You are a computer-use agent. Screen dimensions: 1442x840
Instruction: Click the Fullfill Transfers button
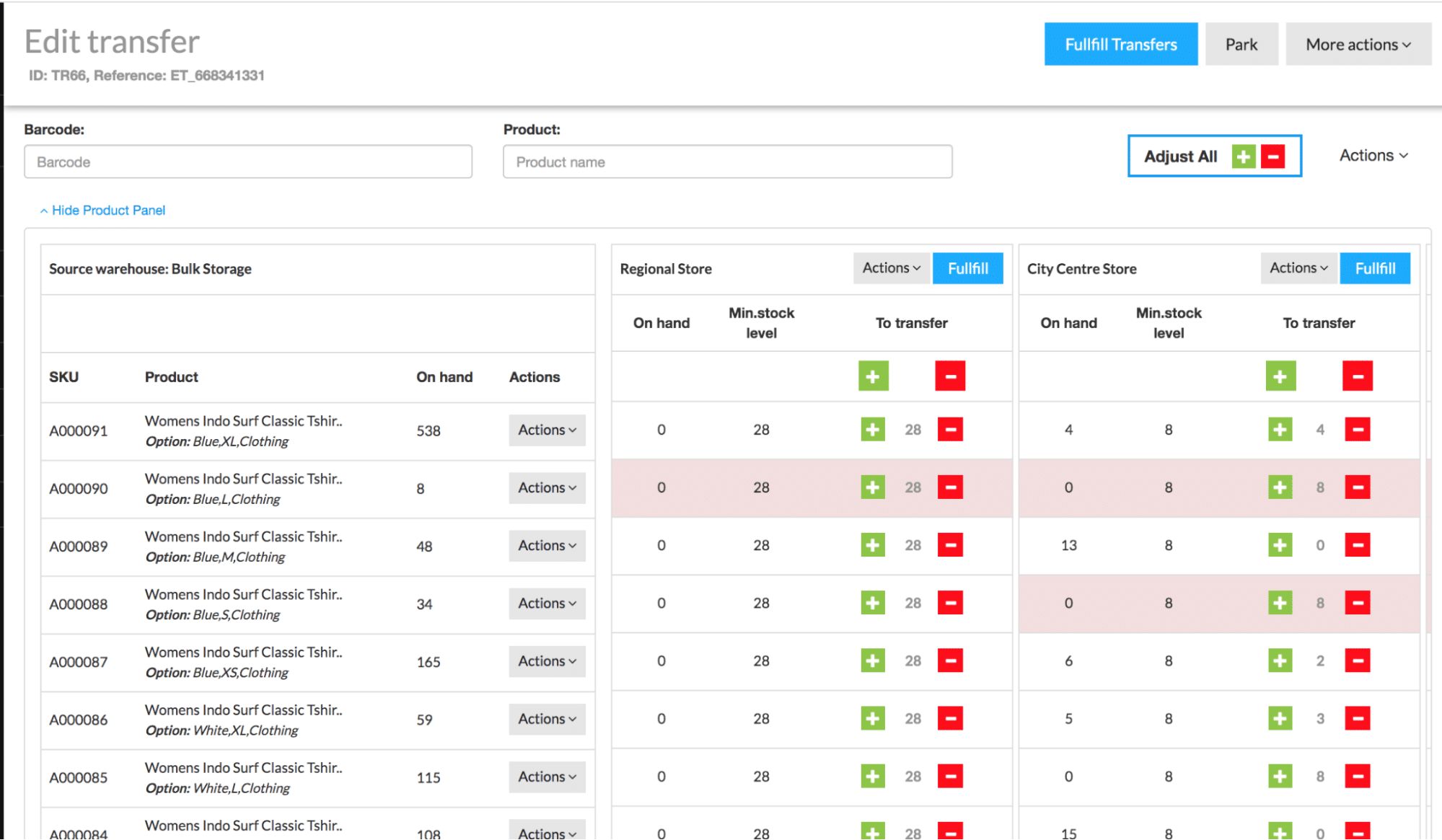1120,45
